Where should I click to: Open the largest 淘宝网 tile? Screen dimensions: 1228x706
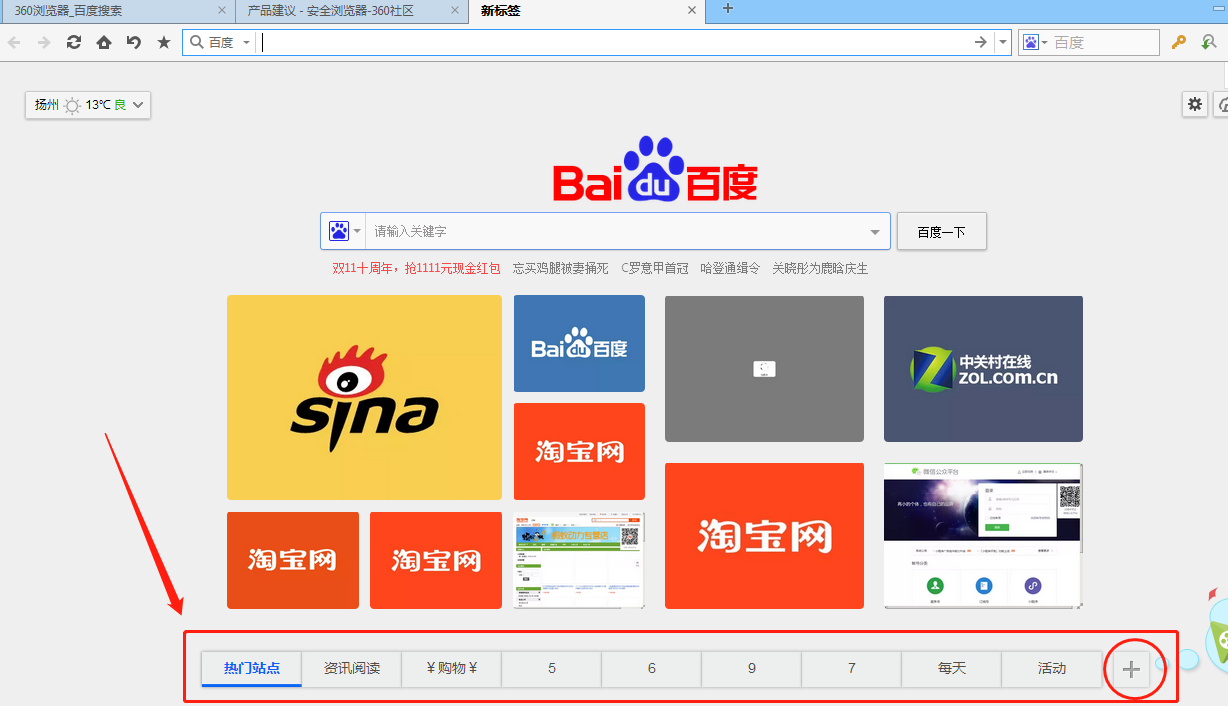(x=764, y=535)
